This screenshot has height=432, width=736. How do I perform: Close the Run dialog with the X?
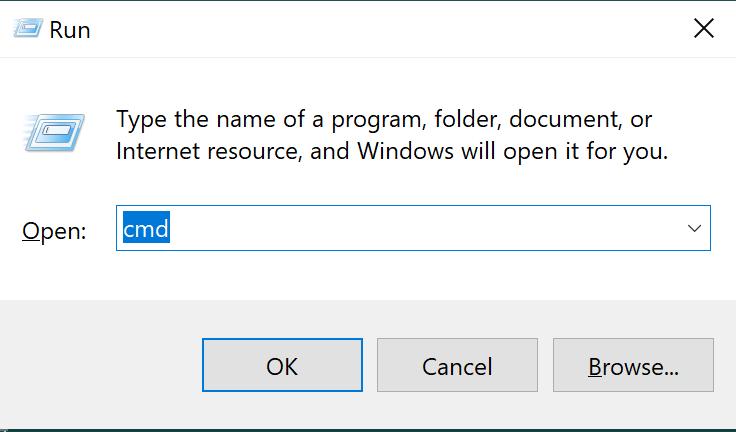coord(703,29)
